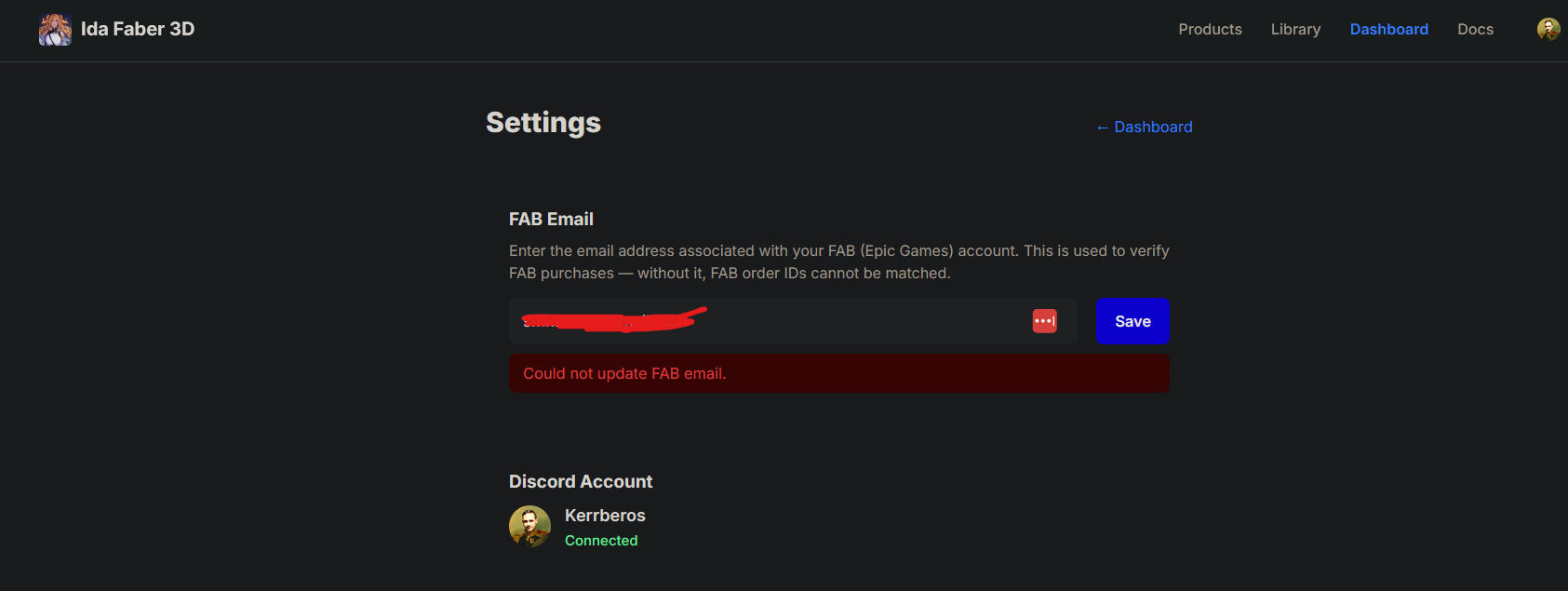The width and height of the screenshot is (1568, 591).
Task: Open the Docs page
Action: (x=1475, y=30)
